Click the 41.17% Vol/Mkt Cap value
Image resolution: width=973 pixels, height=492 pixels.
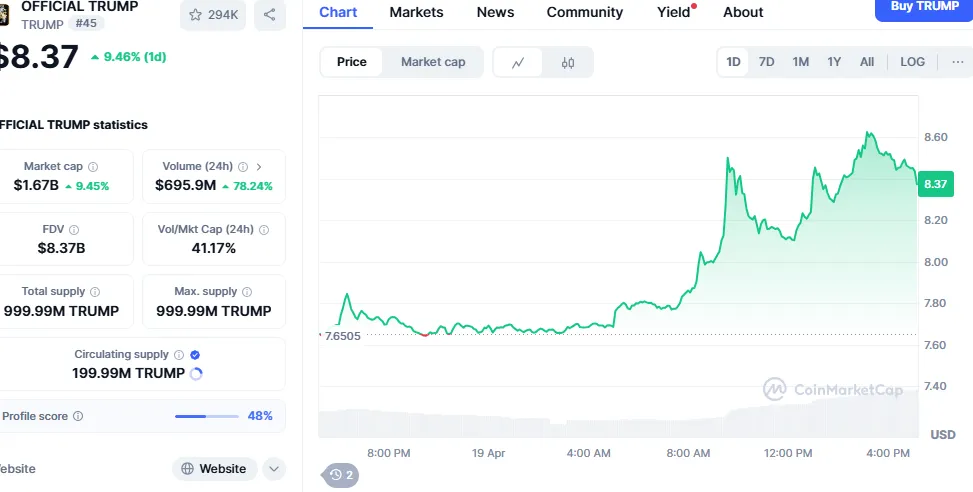pos(213,249)
